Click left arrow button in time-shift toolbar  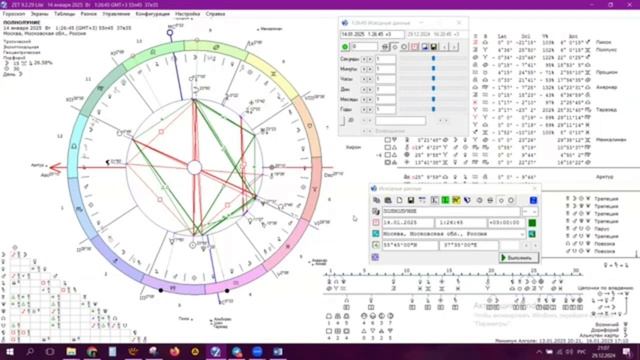point(444,47)
